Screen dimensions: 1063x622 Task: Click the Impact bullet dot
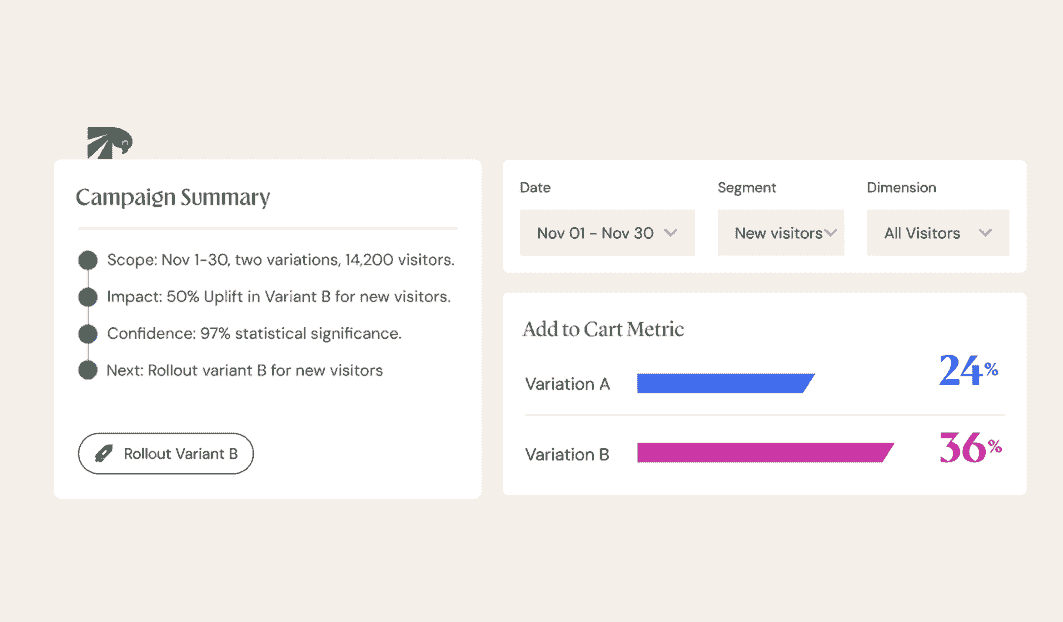click(x=87, y=297)
